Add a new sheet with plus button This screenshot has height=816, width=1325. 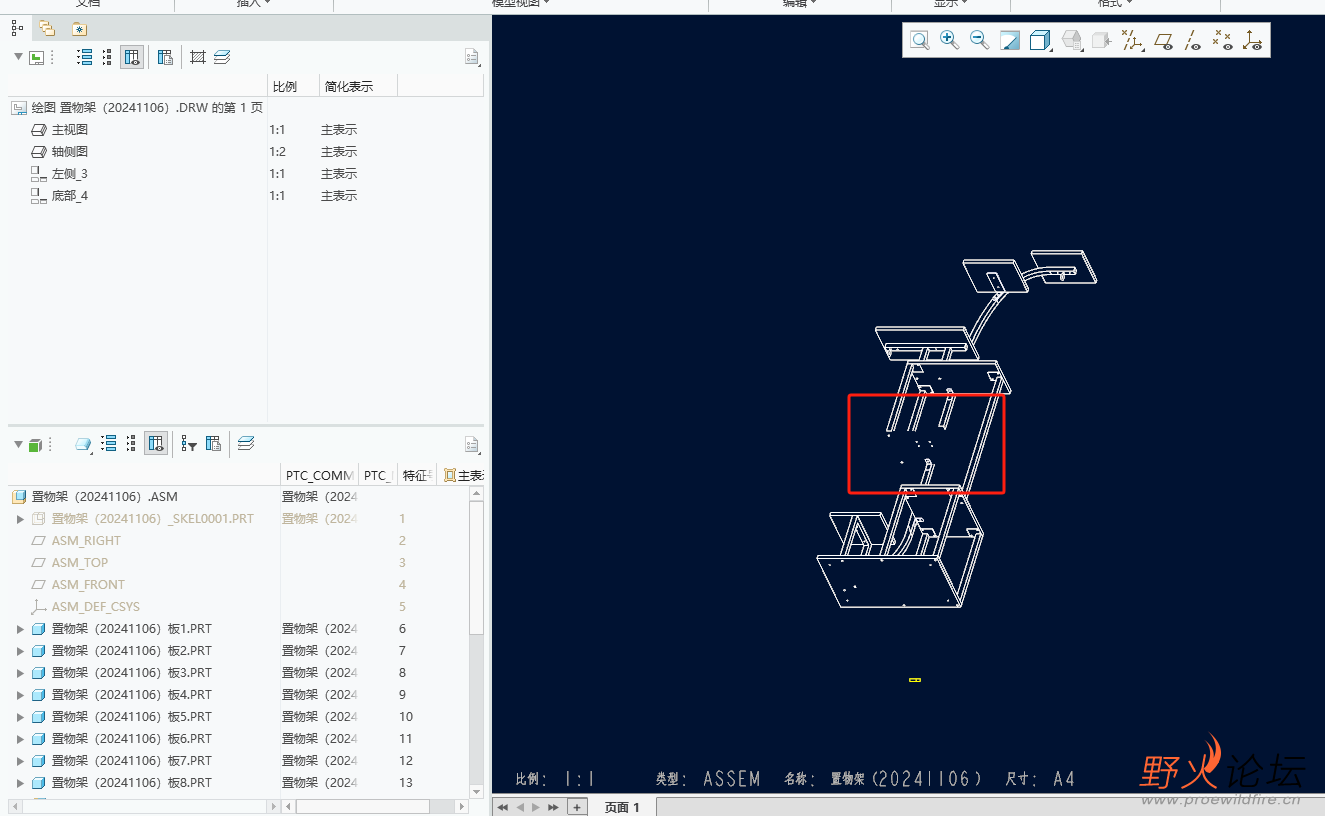coord(577,807)
